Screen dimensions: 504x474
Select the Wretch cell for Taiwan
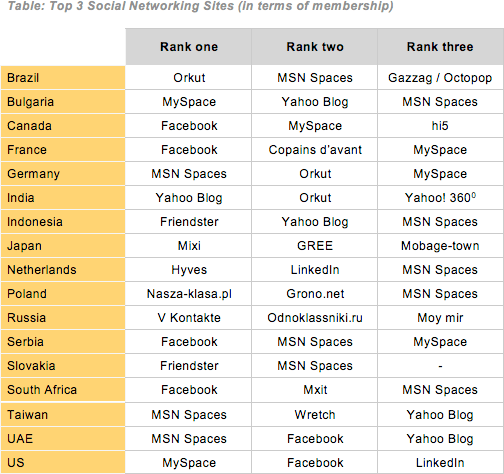[x=315, y=415]
